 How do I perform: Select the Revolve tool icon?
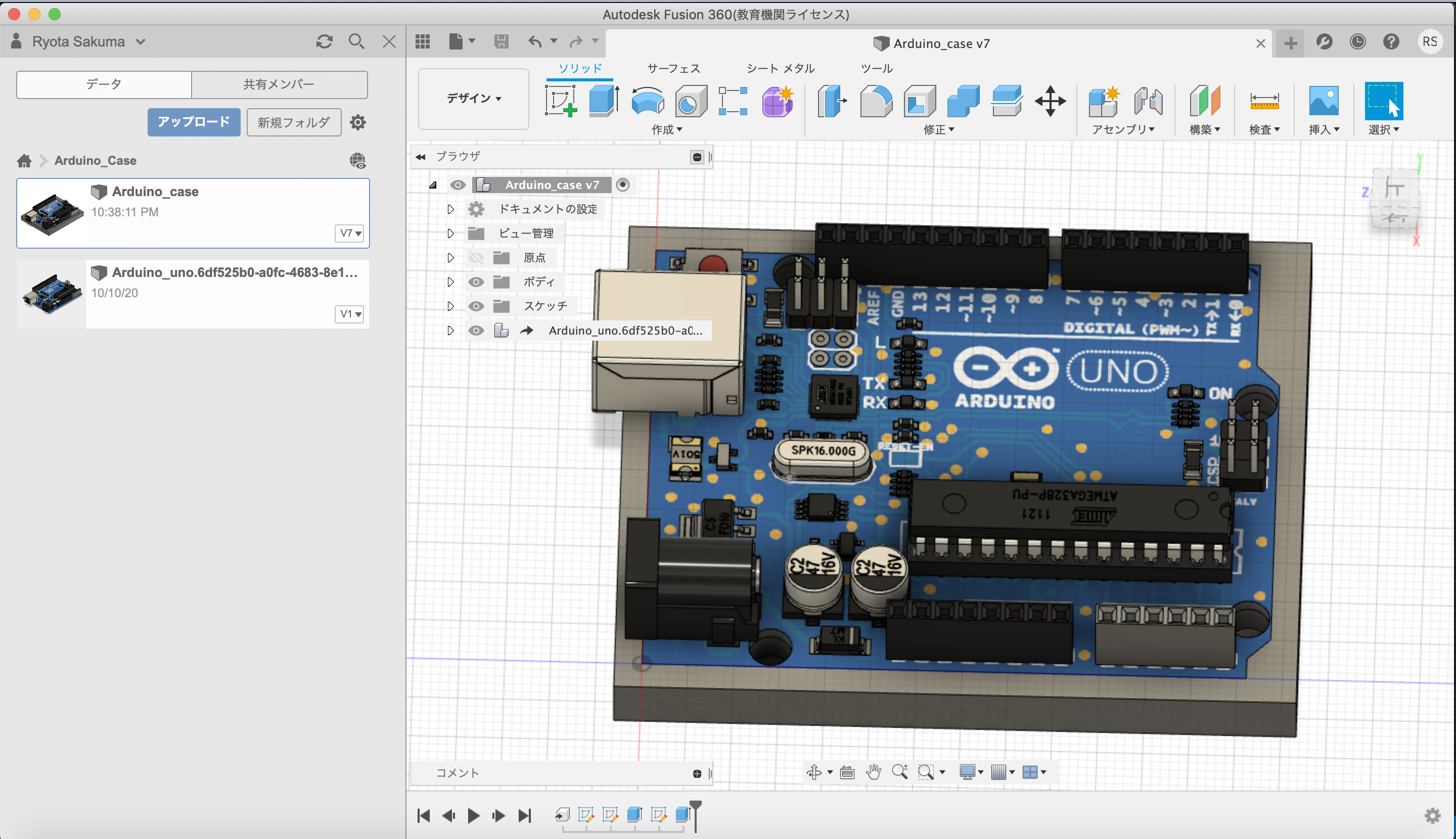[x=647, y=101]
